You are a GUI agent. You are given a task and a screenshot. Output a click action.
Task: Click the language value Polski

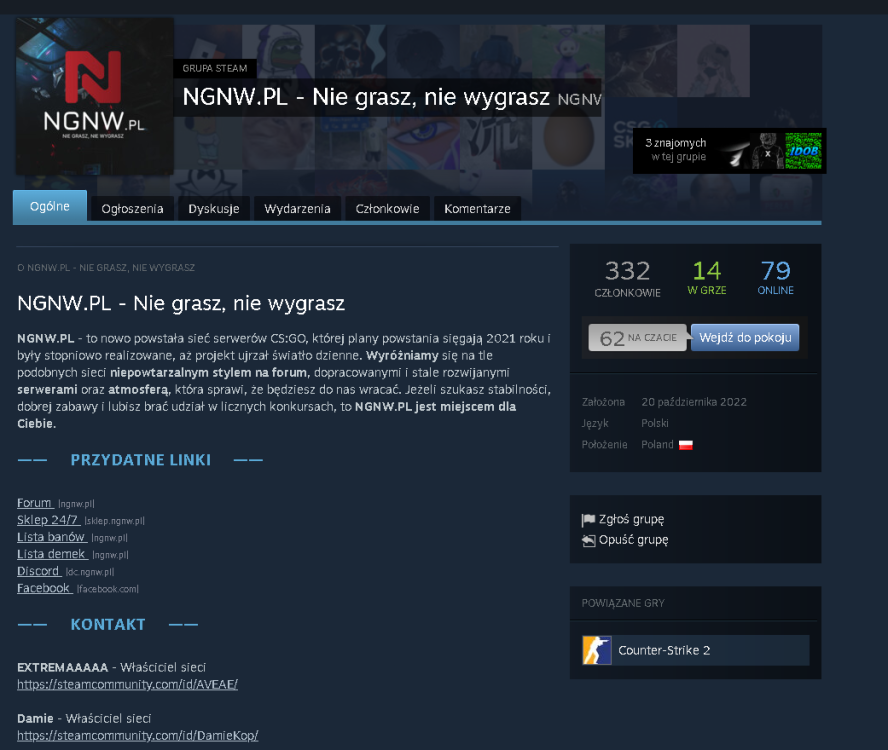(655, 423)
